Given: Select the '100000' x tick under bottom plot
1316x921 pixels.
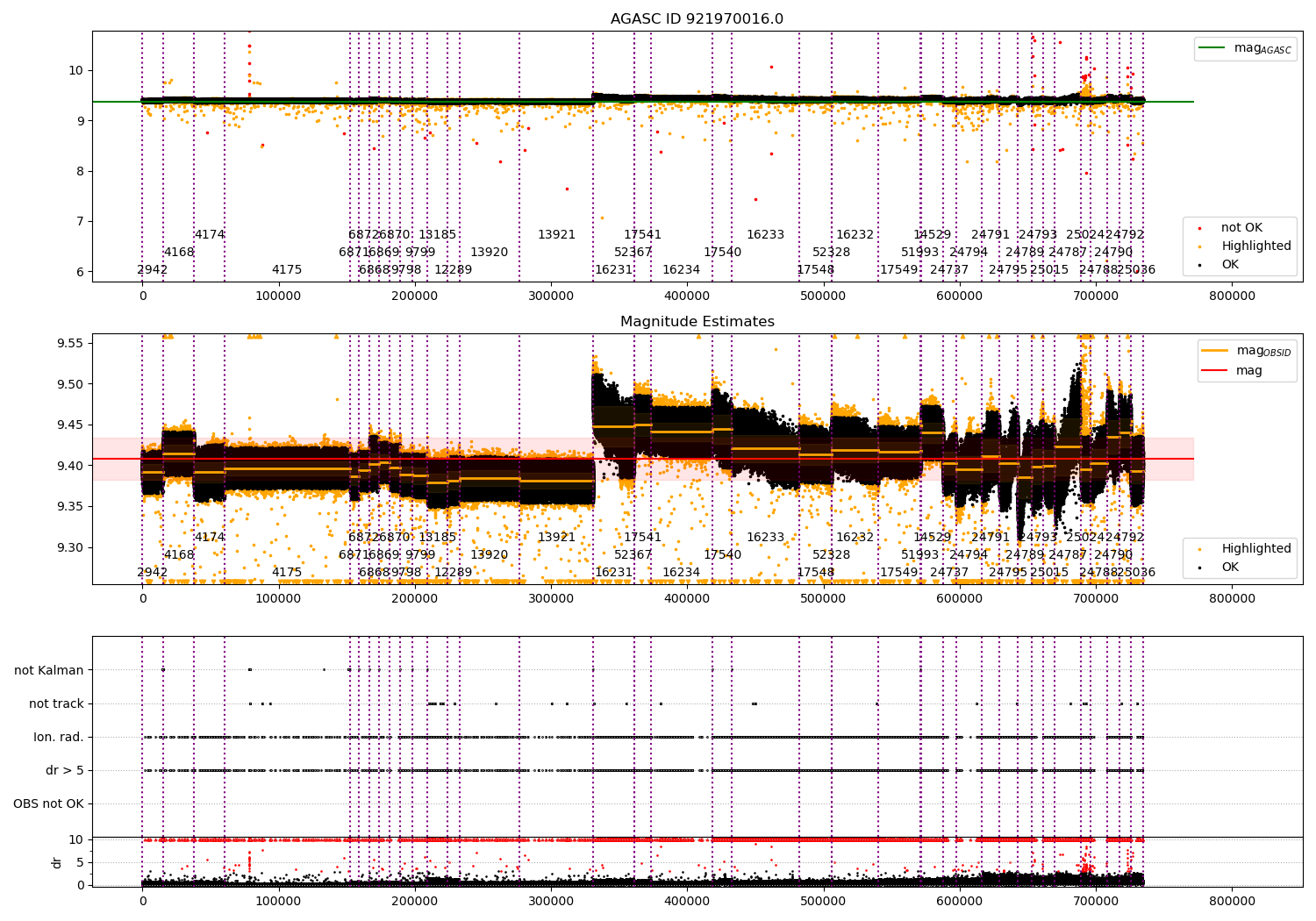Looking at the screenshot, I should (x=279, y=901).
